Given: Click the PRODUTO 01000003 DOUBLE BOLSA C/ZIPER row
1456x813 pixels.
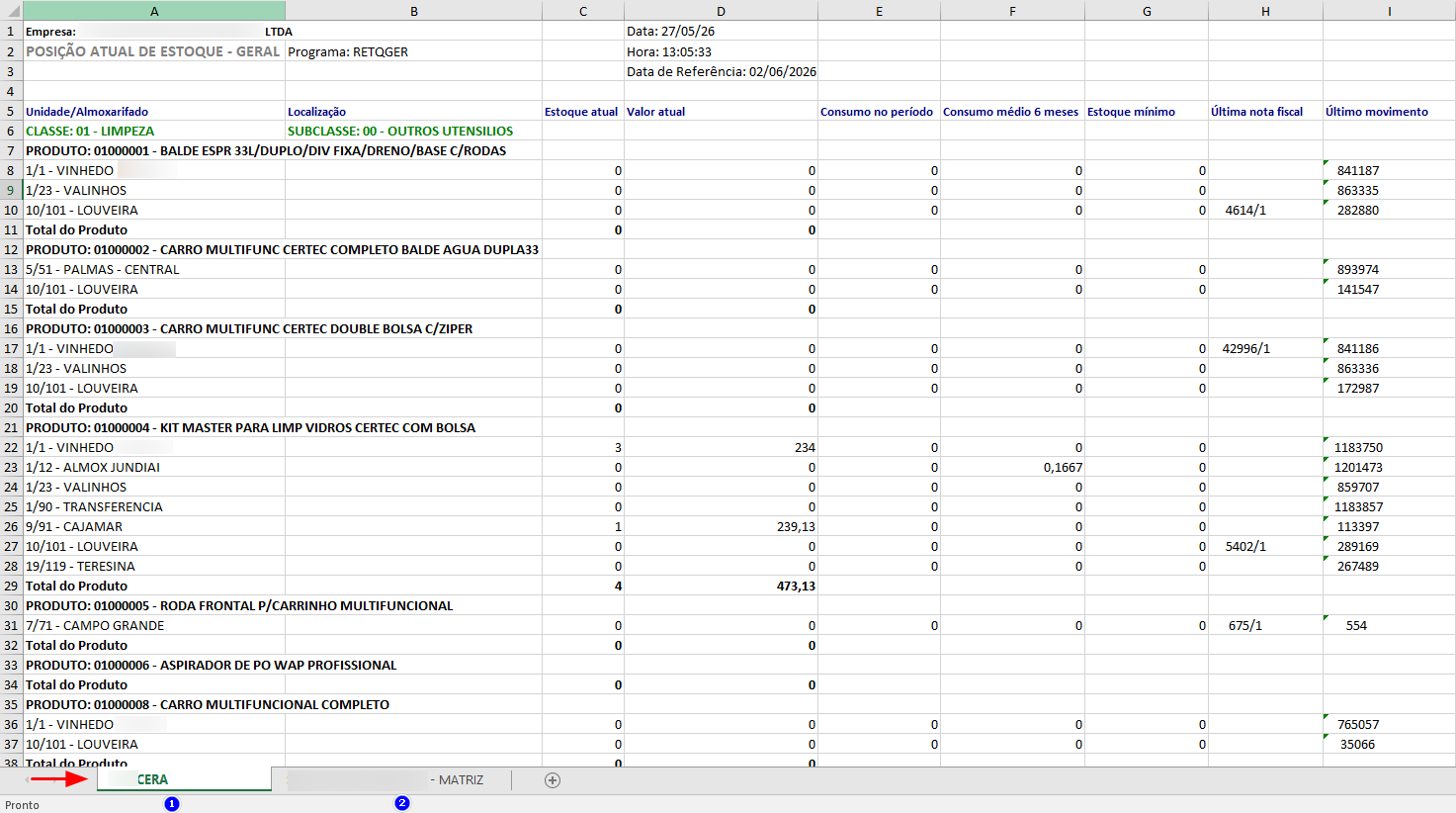Looking at the screenshot, I should [x=249, y=328].
